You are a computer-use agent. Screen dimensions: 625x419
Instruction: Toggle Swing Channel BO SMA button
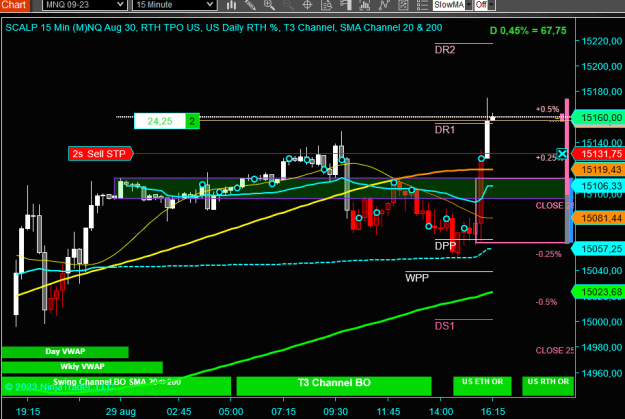116,386
